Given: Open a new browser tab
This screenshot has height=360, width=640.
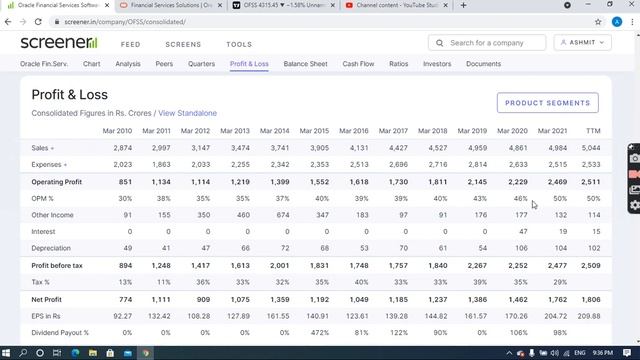Looking at the screenshot, I should click(x=463, y=5).
